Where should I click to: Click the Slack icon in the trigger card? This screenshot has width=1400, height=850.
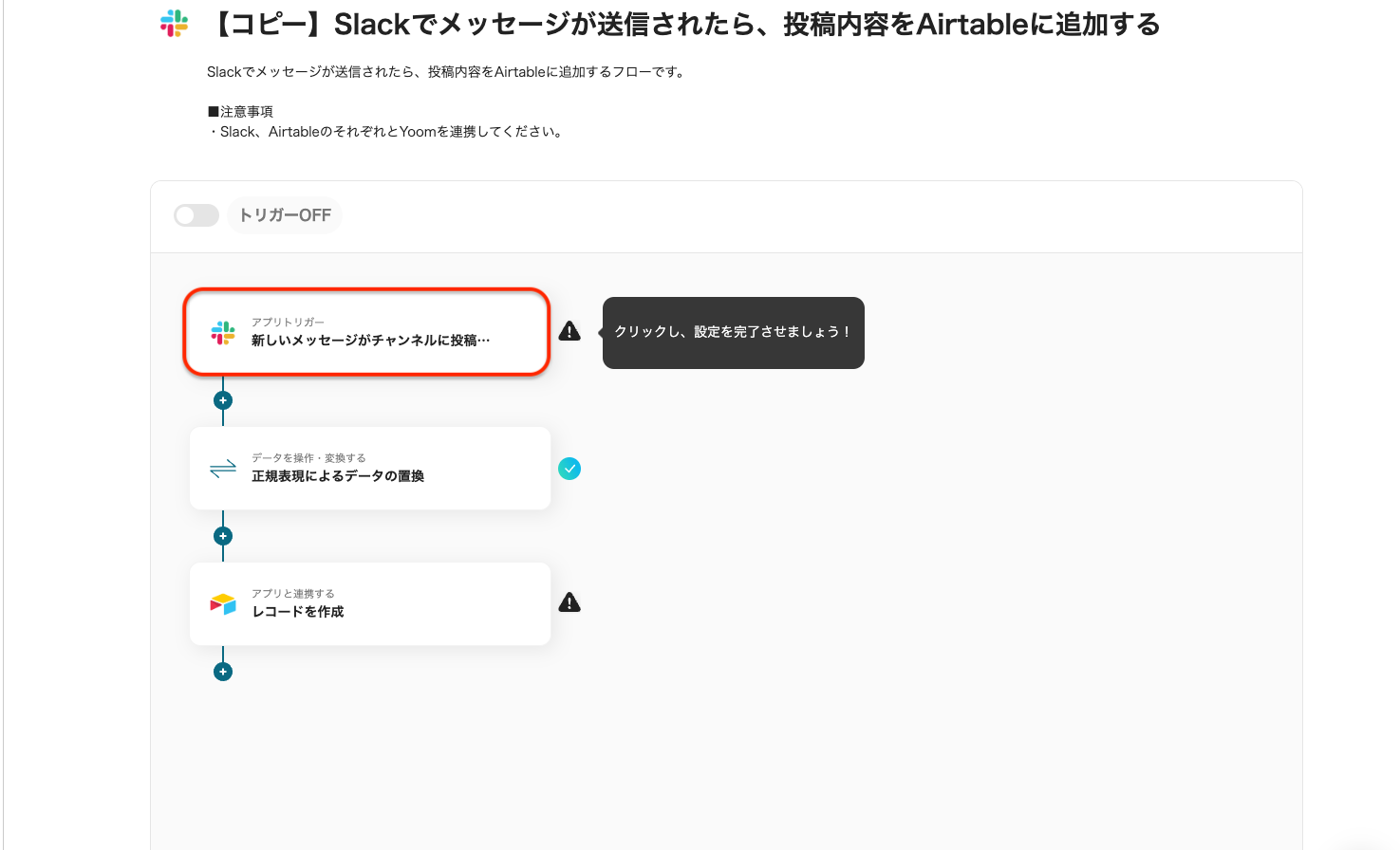click(x=223, y=333)
